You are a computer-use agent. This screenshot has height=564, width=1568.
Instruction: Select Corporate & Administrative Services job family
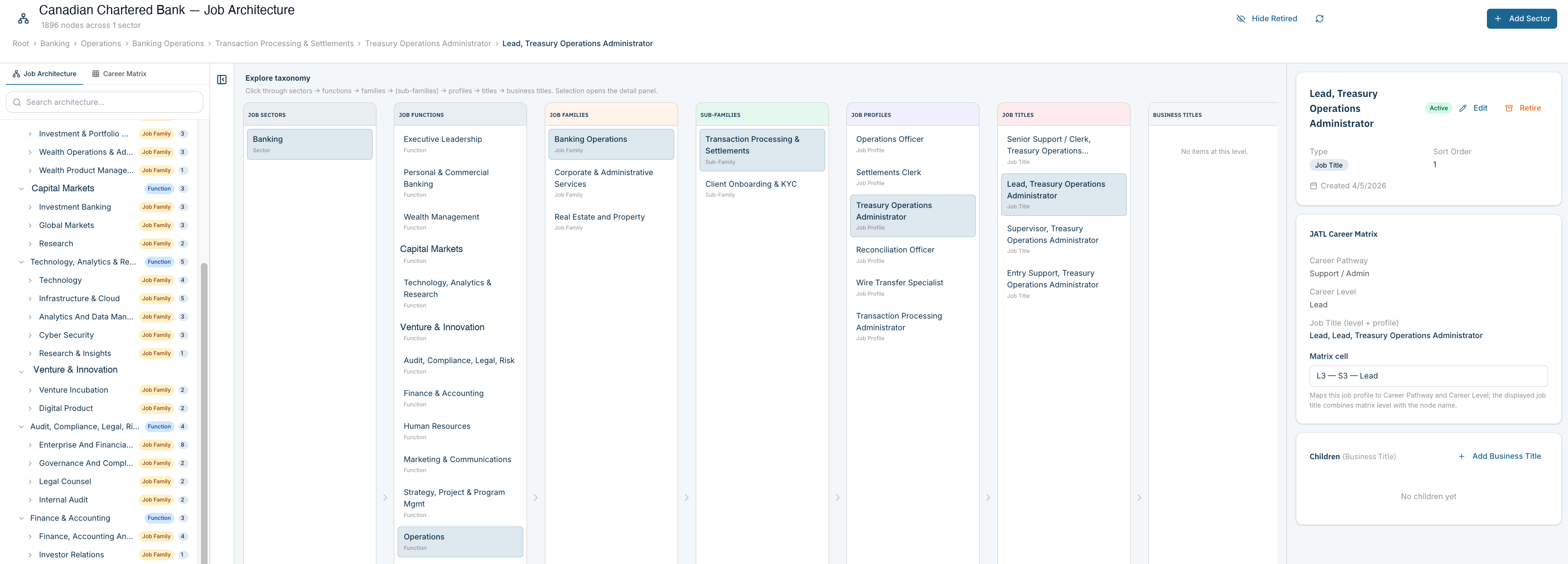[x=611, y=183]
